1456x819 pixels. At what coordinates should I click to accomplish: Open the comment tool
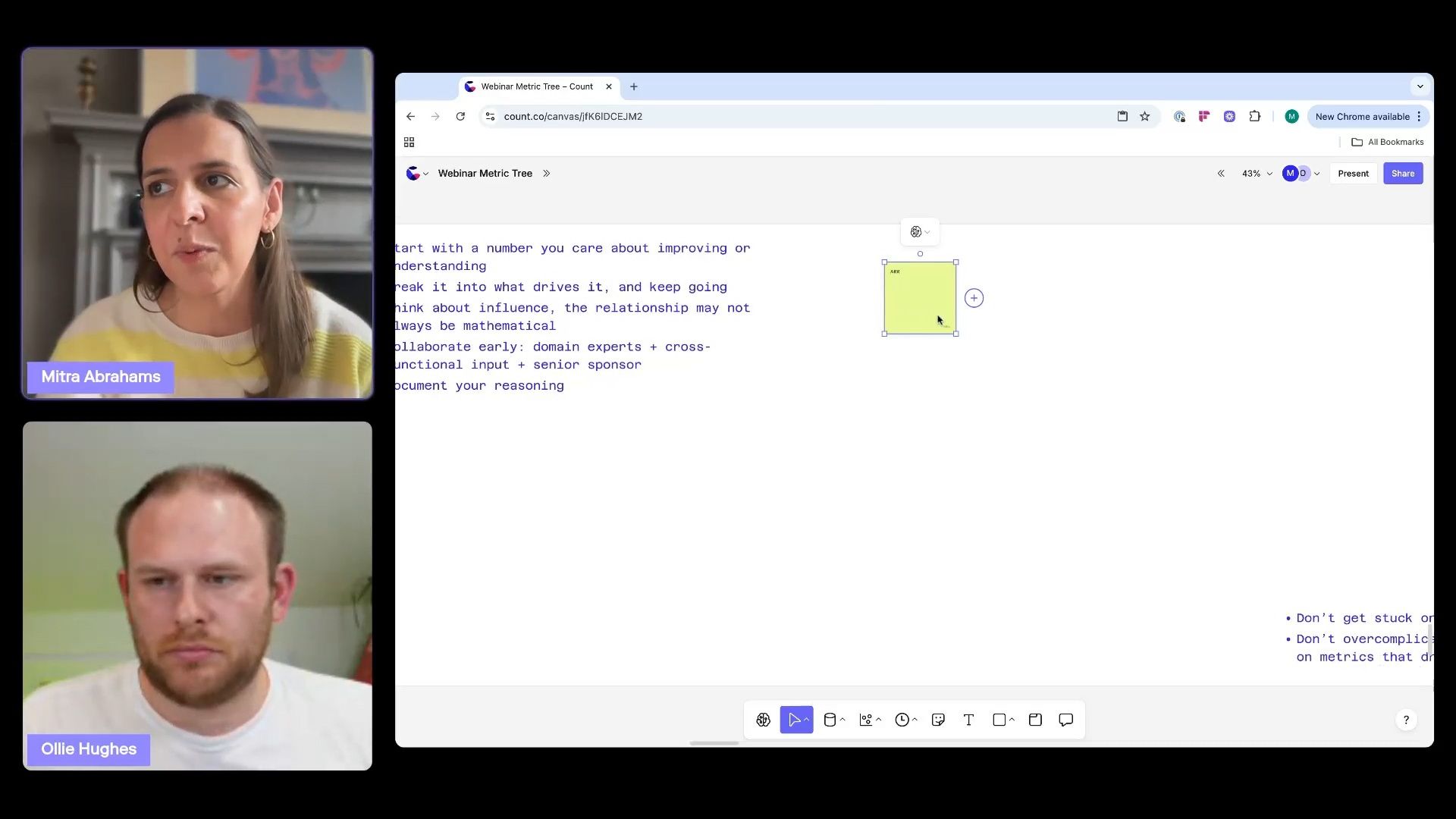pos(1065,720)
